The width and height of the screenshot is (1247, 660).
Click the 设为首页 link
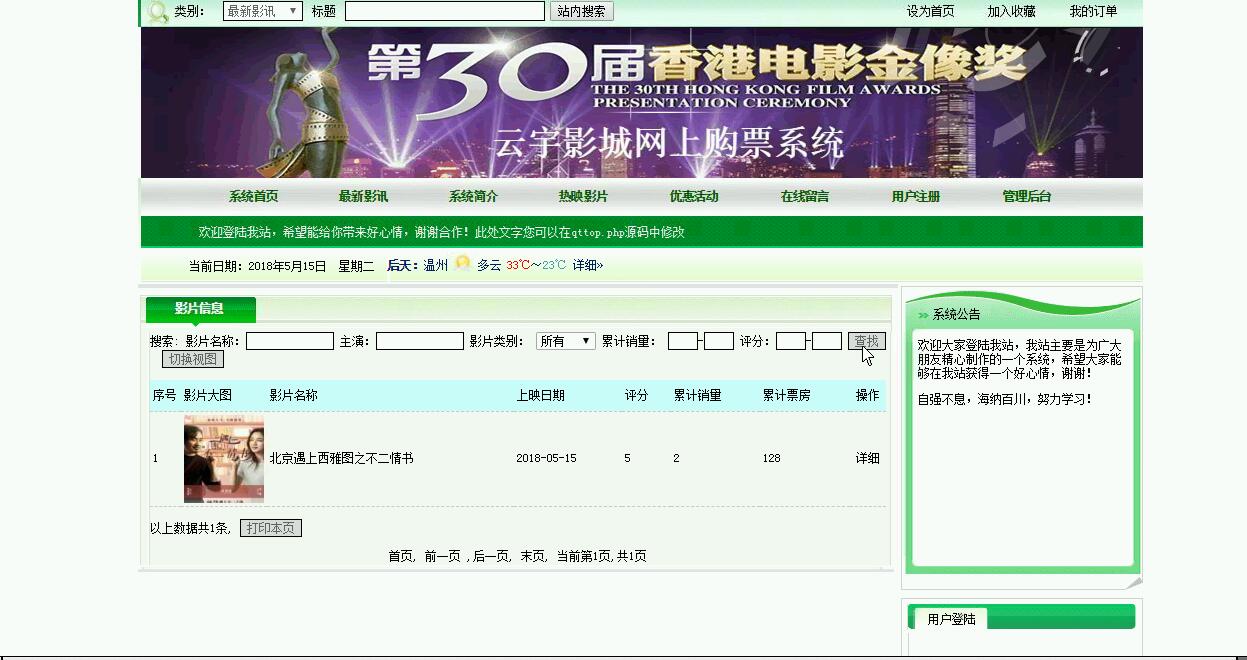(x=930, y=11)
